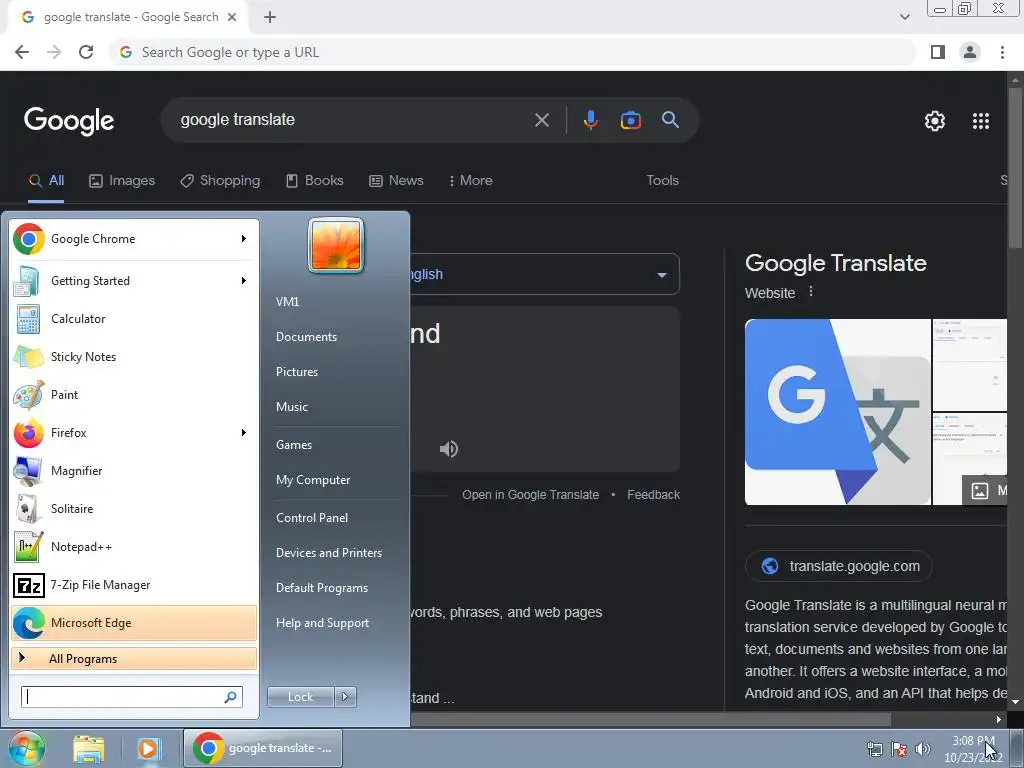Switch to the Shopping results tab
The image size is (1024, 768).
[220, 180]
